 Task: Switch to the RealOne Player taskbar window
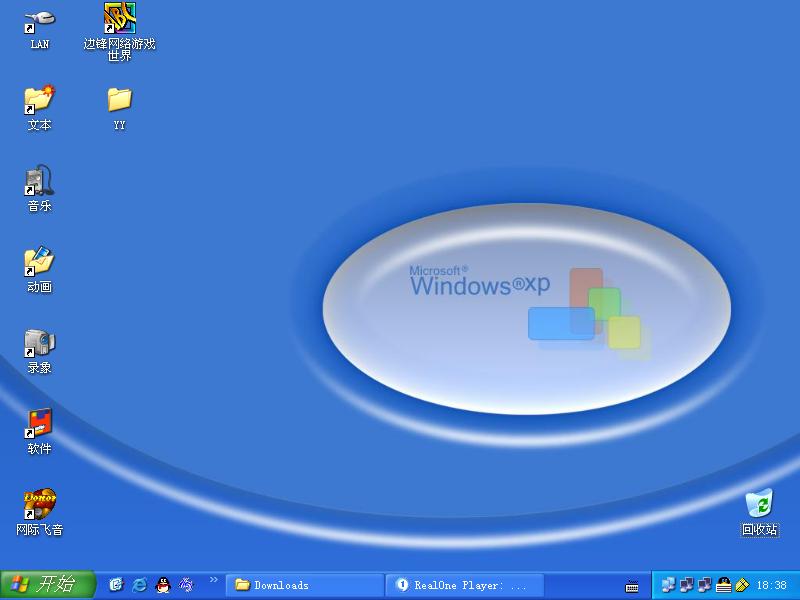[x=465, y=585]
